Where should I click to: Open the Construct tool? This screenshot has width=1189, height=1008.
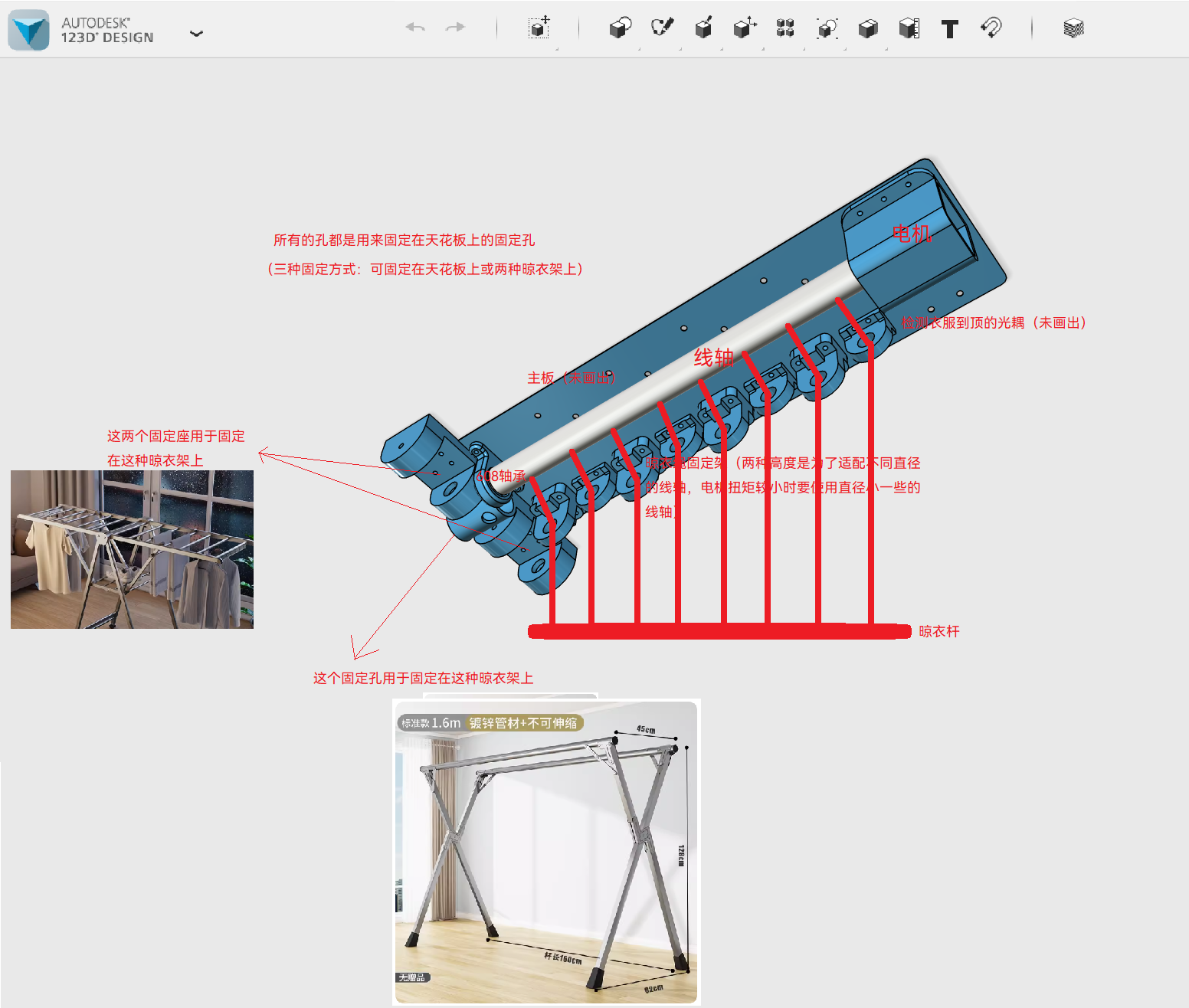click(703, 28)
